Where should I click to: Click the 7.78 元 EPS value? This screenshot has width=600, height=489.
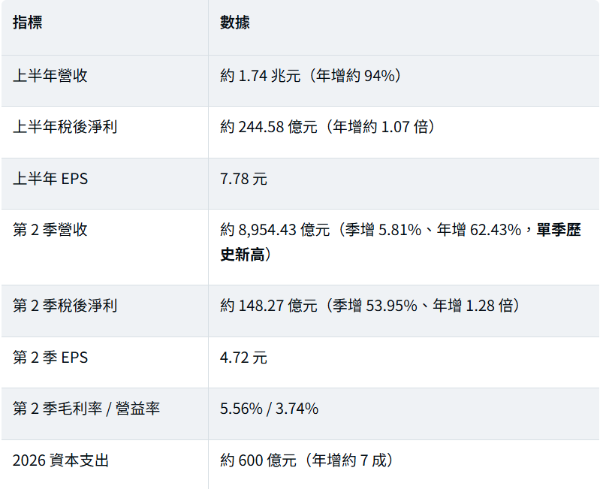coord(243,179)
